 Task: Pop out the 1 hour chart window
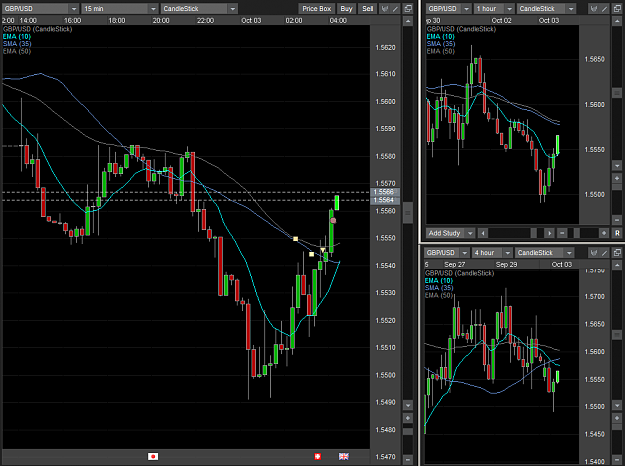click(617, 9)
